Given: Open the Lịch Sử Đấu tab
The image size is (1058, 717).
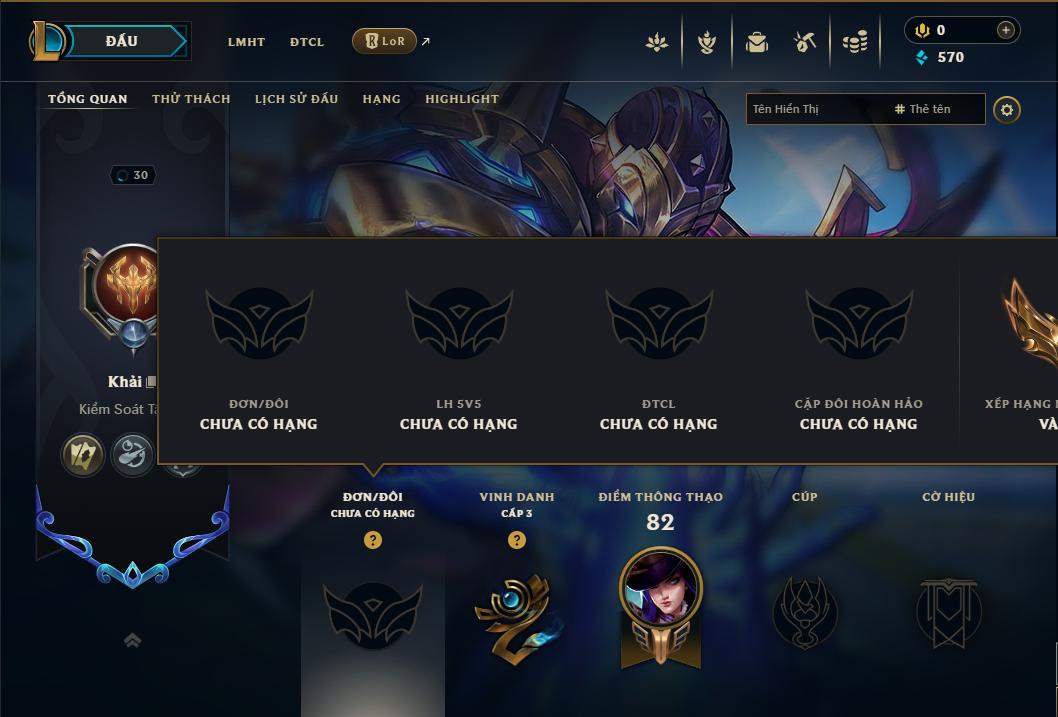Looking at the screenshot, I should 296,99.
